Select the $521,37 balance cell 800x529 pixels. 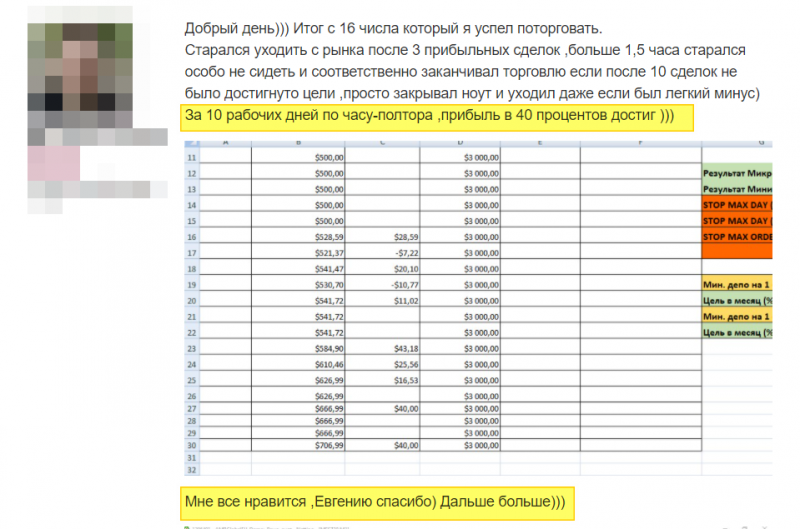tap(298, 253)
